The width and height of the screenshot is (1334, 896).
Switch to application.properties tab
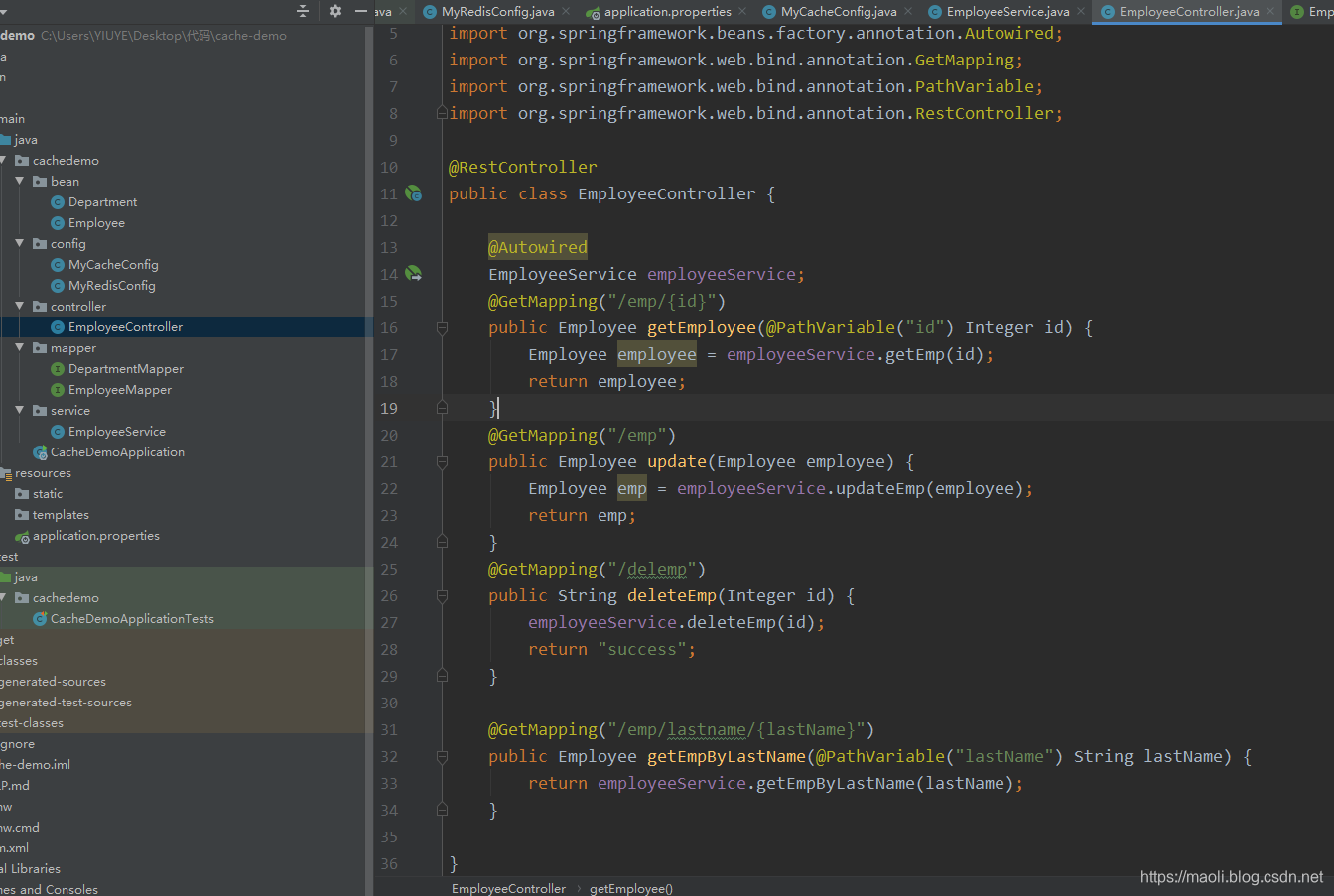click(x=667, y=12)
